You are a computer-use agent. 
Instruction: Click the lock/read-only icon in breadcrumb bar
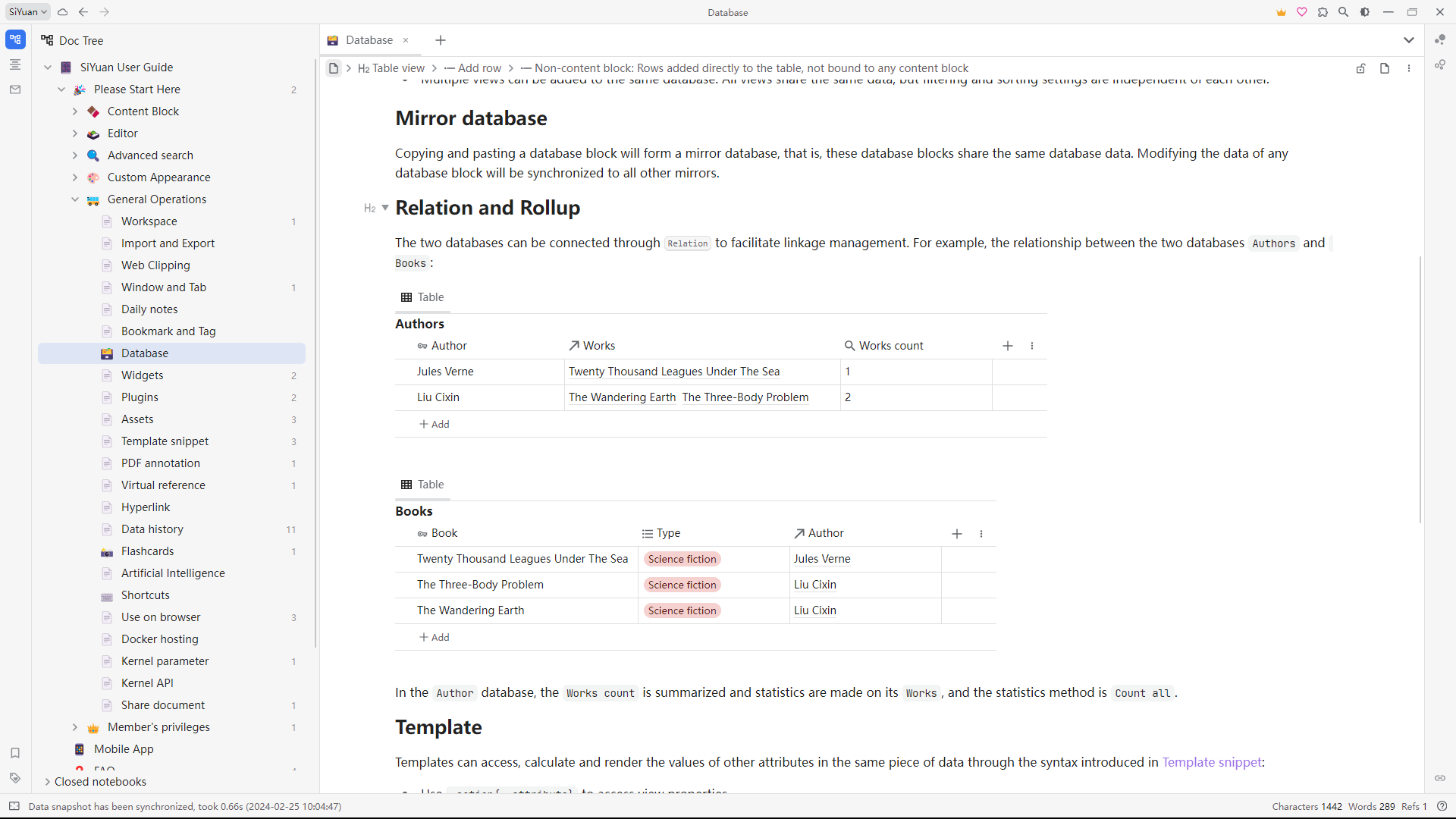(x=1361, y=68)
